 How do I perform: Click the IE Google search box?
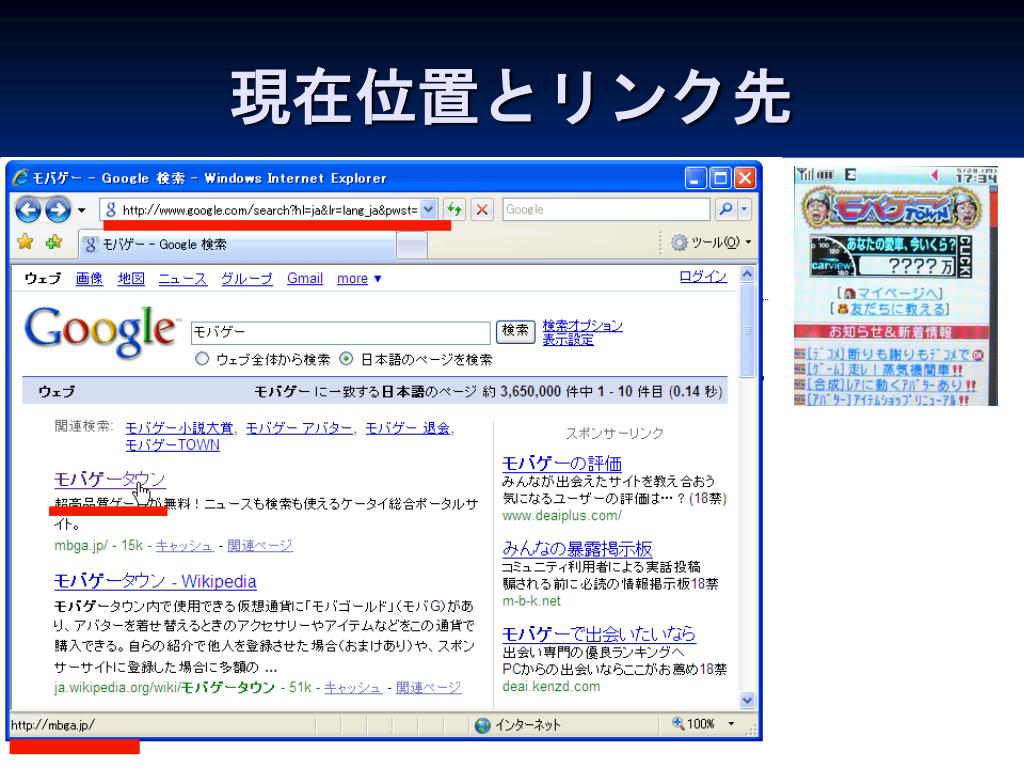[606, 210]
